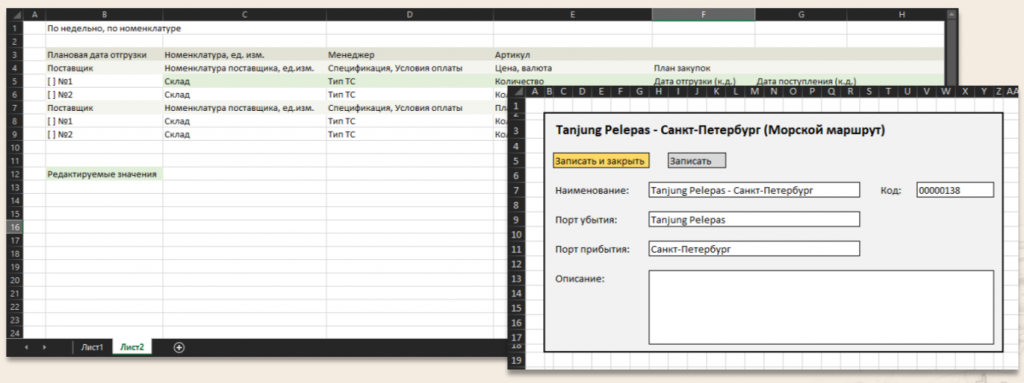Viewport: 1024px width, 383px height.
Task: Click 'Количество' cell in row 5
Action: (x=573, y=82)
